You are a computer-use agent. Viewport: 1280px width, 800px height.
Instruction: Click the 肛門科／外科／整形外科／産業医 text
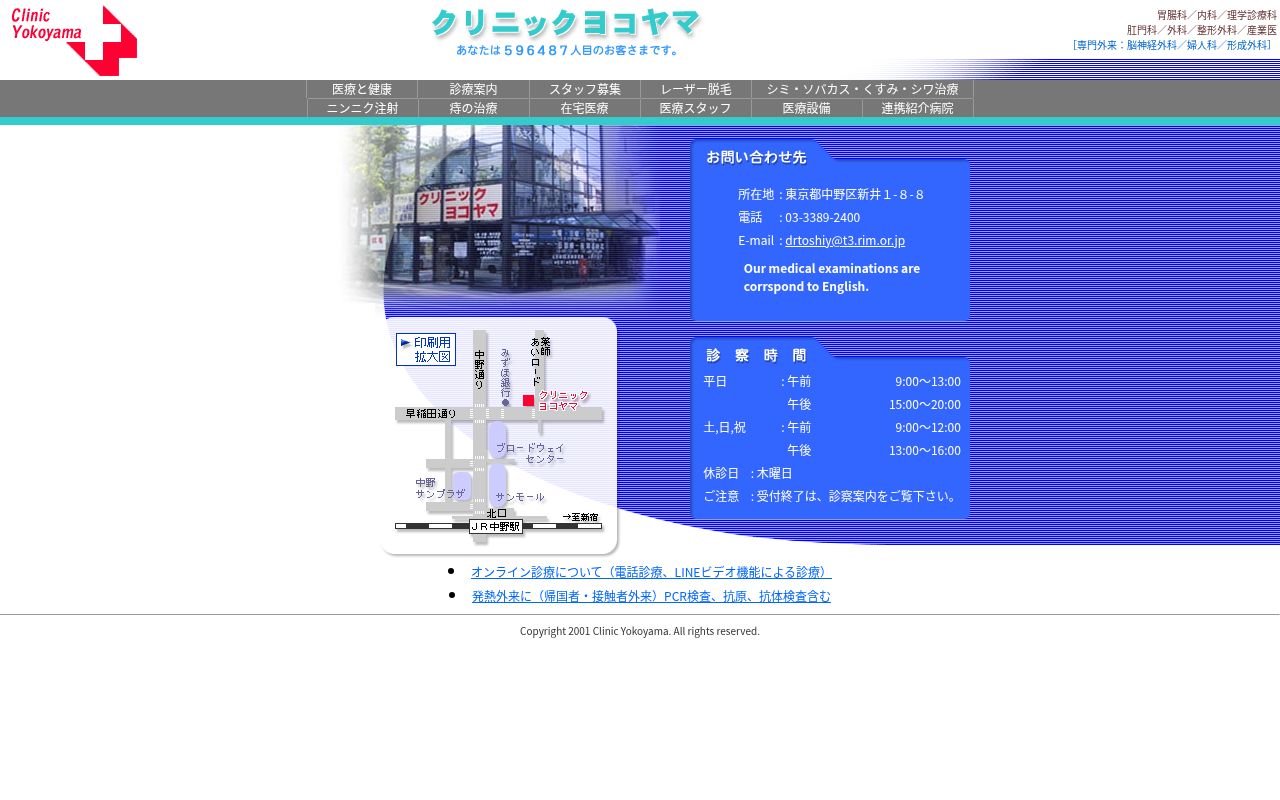(1202, 30)
